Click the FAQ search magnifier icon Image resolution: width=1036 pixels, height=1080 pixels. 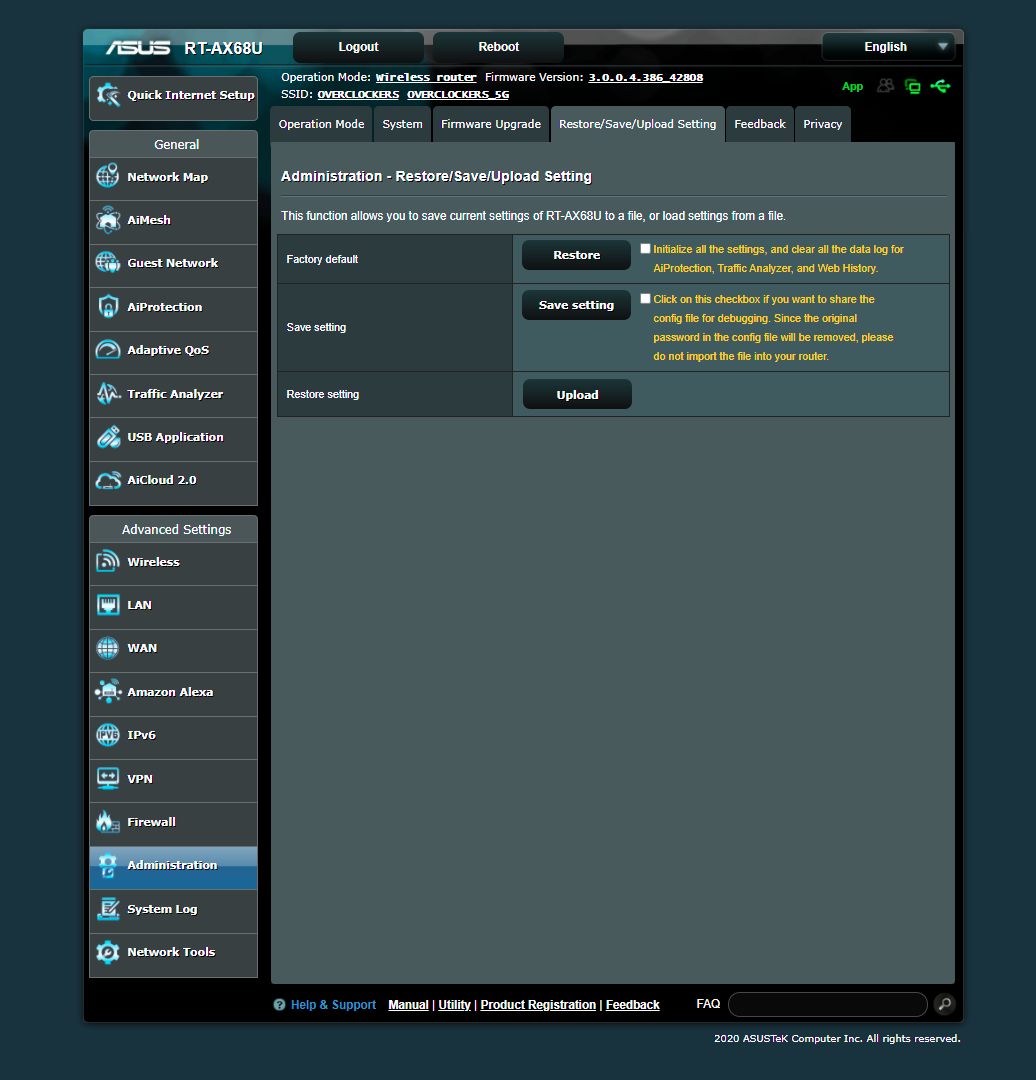[945, 1004]
